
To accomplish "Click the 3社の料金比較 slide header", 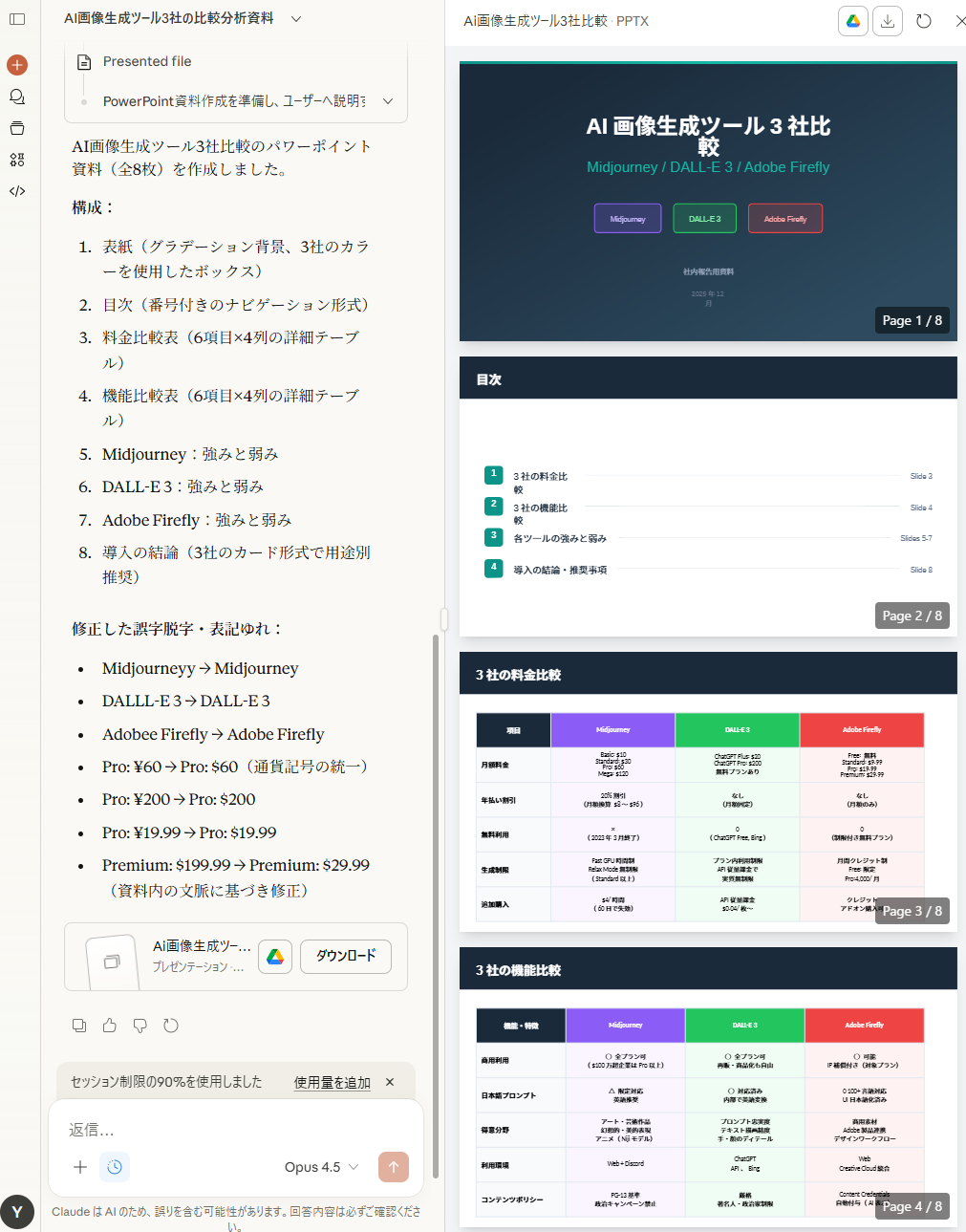I will coord(708,674).
